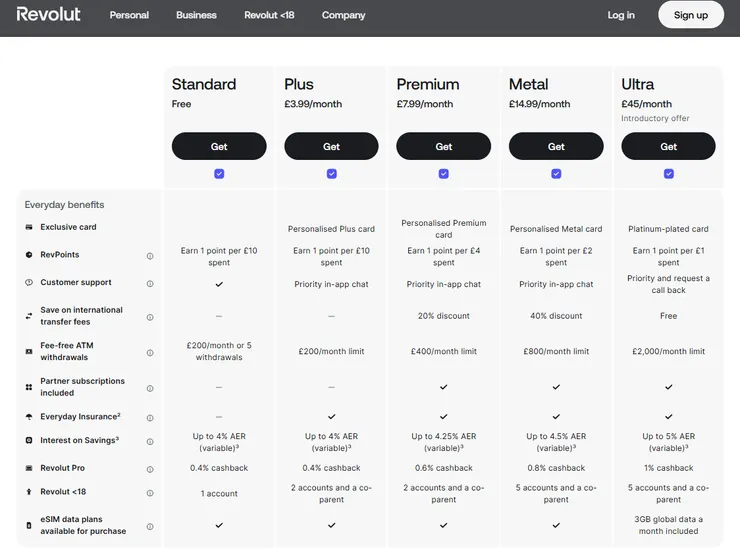The width and height of the screenshot is (740, 549).
Task: Click the Interest on Savings icon
Action: (29, 440)
